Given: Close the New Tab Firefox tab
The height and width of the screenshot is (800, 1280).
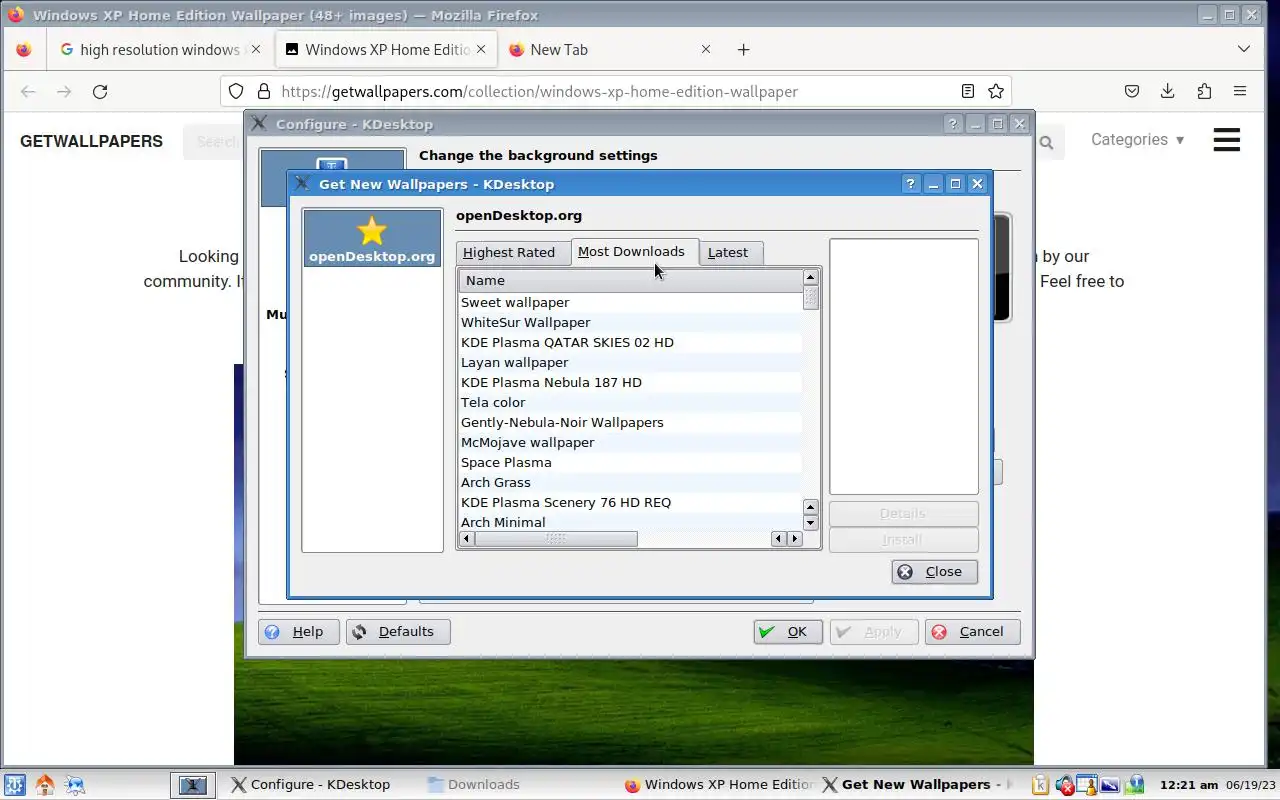Looking at the screenshot, I should point(706,49).
